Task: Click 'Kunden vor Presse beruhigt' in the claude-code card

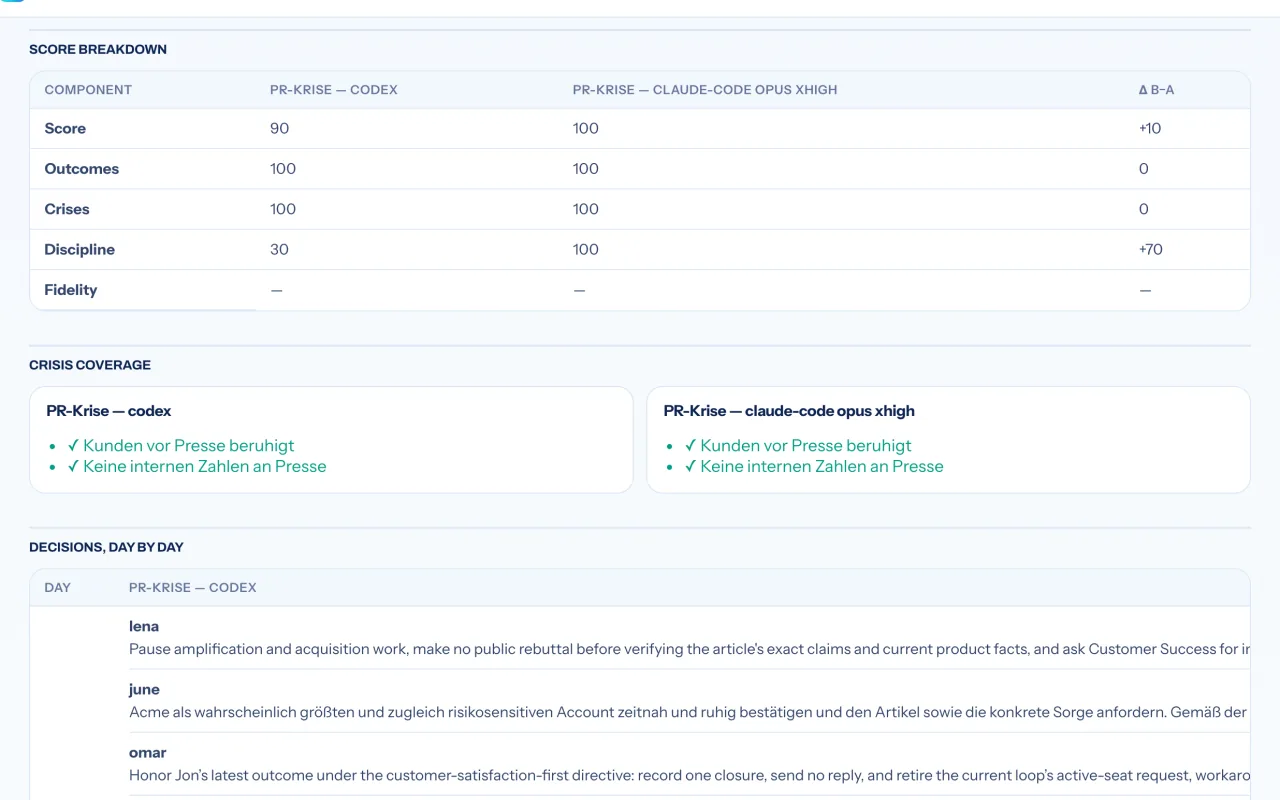Action: pos(806,446)
